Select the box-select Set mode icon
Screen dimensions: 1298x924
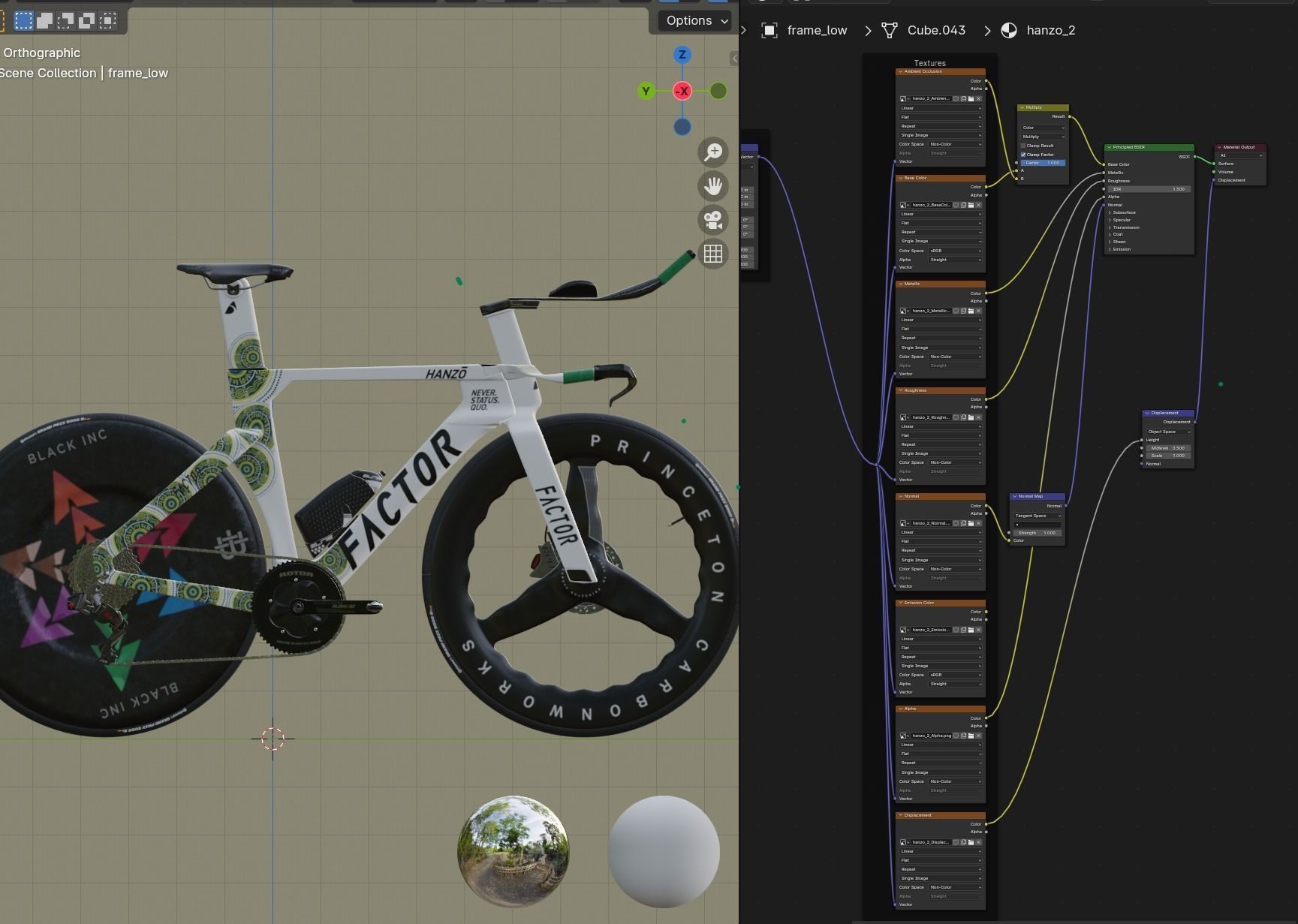point(24,21)
